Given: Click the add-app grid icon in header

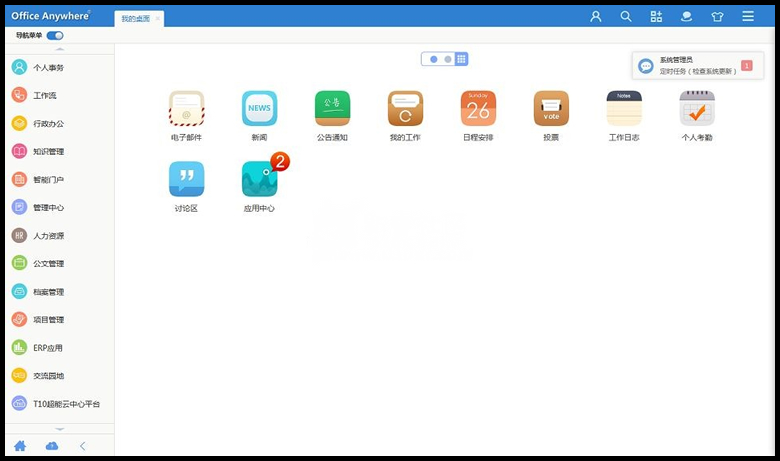Looking at the screenshot, I should (x=656, y=16).
